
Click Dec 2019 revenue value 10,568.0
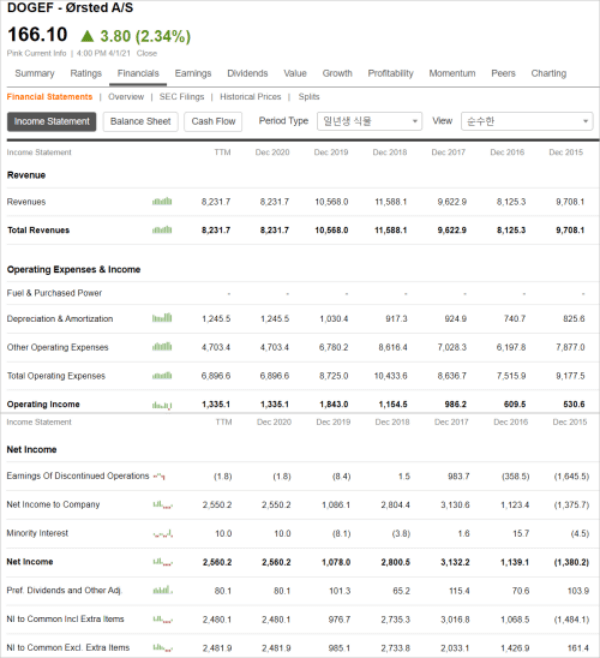[x=331, y=202]
